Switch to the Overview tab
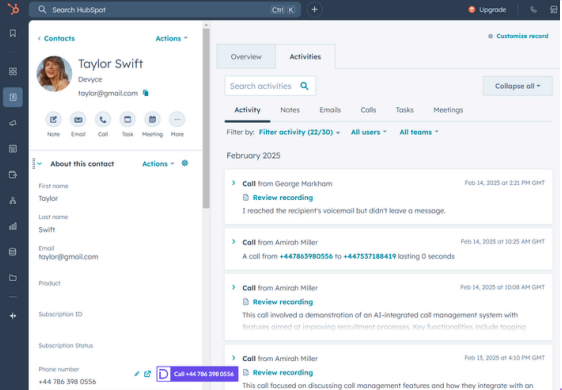562x390 pixels. 246,57
